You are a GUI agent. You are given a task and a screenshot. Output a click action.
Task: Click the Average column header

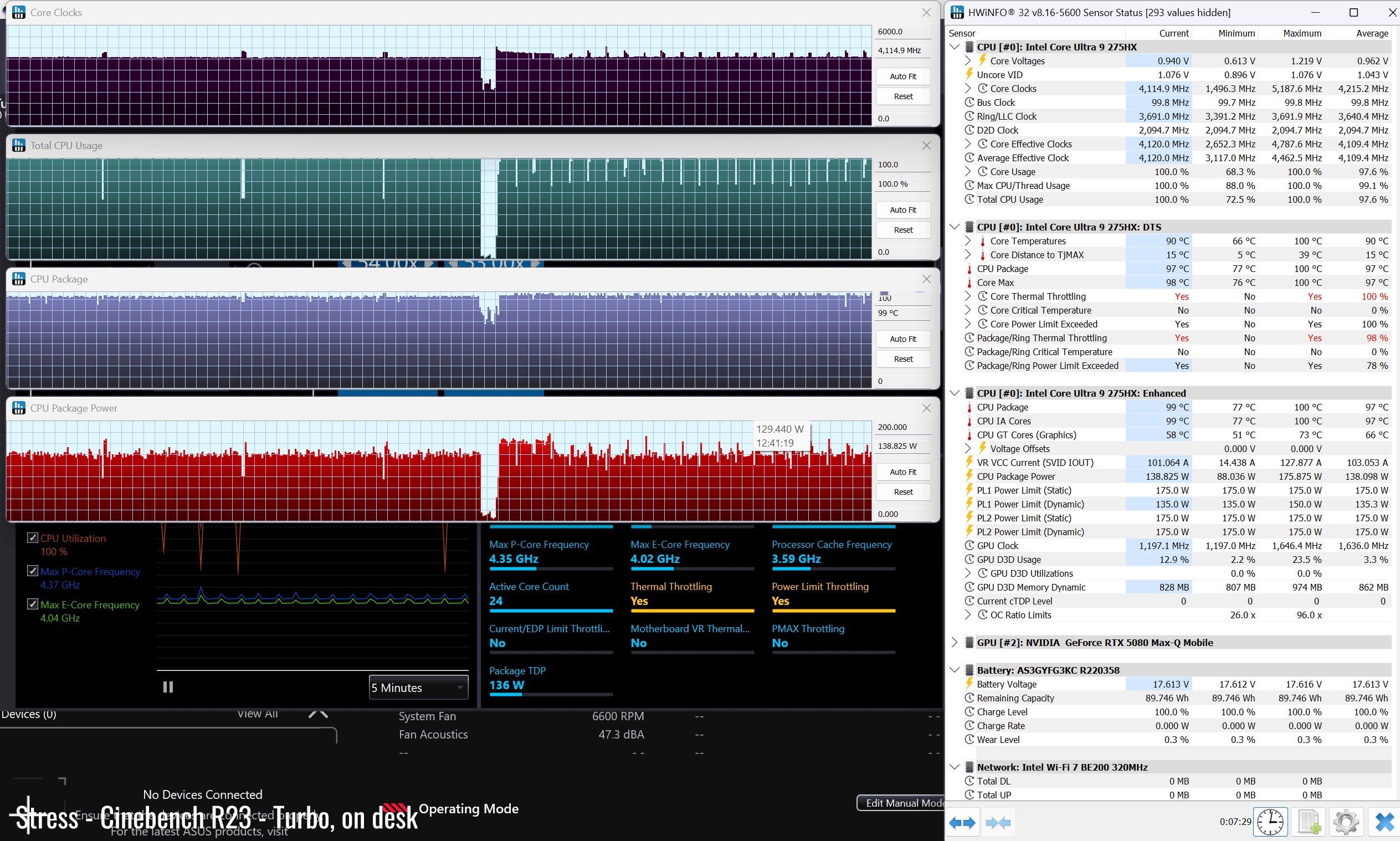pos(1358,33)
